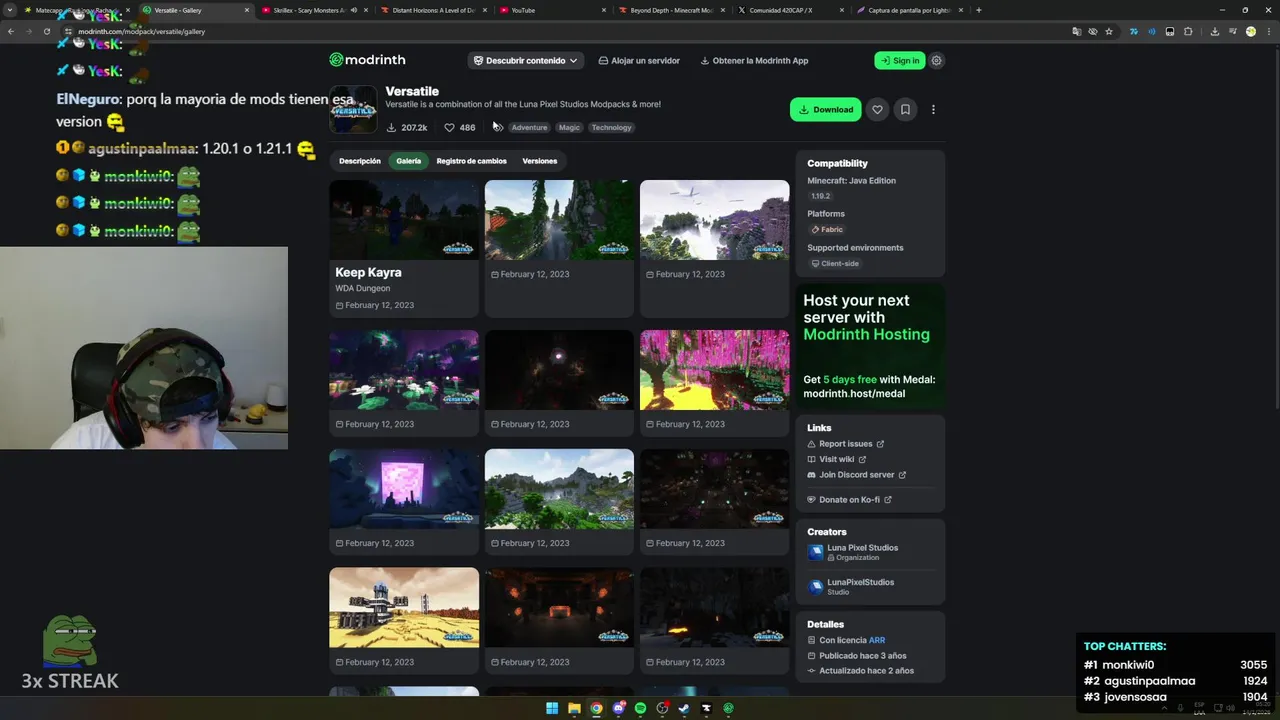Open Spotify from the taskbar
Screen dimensions: 1280x720
pyautogui.click(x=641, y=708)
